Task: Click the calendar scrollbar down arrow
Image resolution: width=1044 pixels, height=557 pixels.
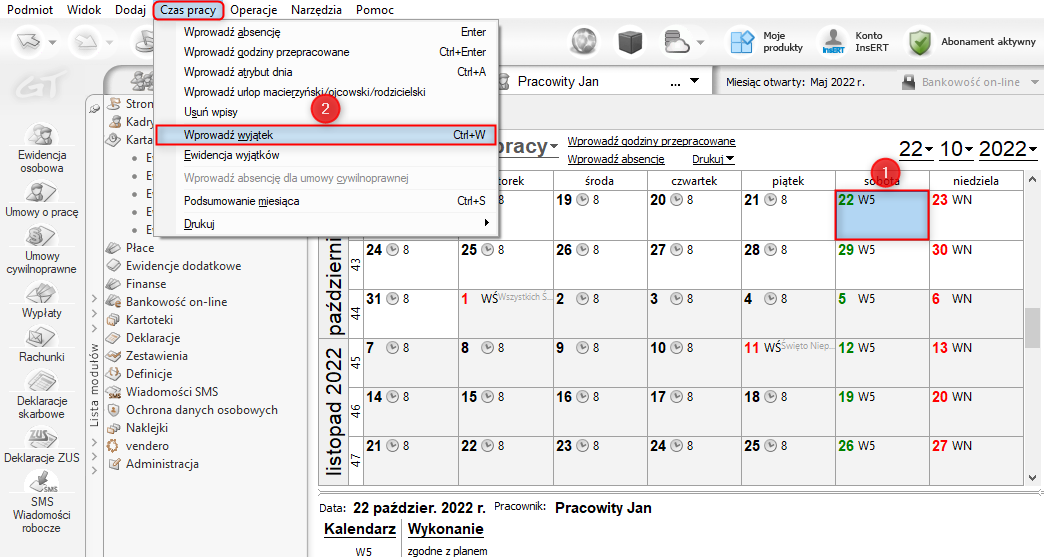Action: (x=1032, y=477)
